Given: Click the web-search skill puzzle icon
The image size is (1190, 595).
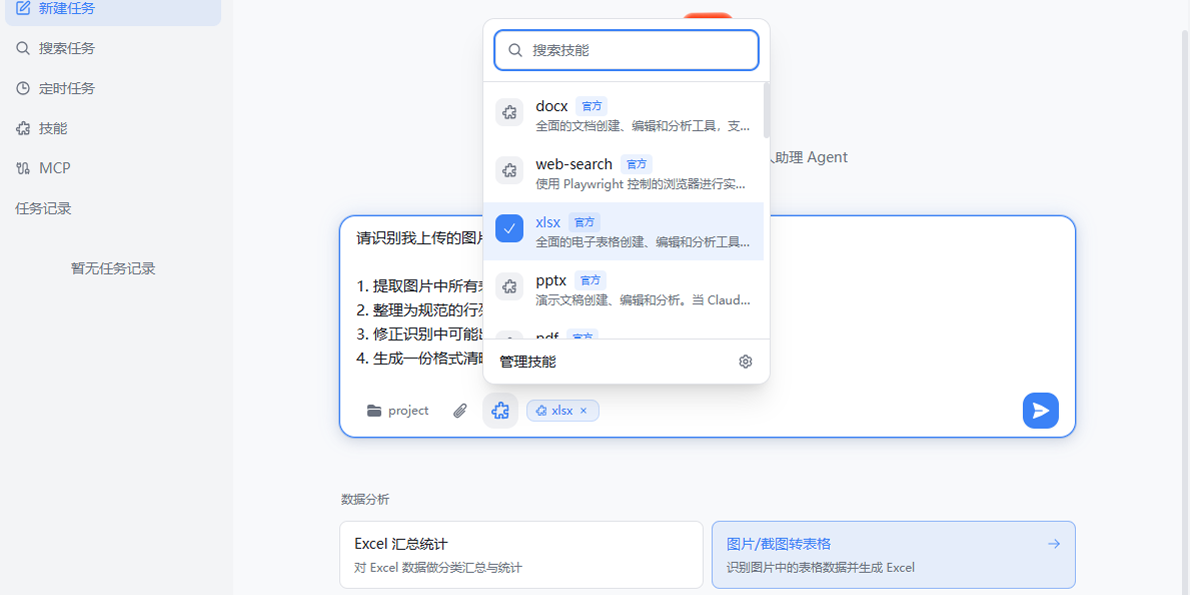Looking at the screenshot, I should [x=509, y=171].
